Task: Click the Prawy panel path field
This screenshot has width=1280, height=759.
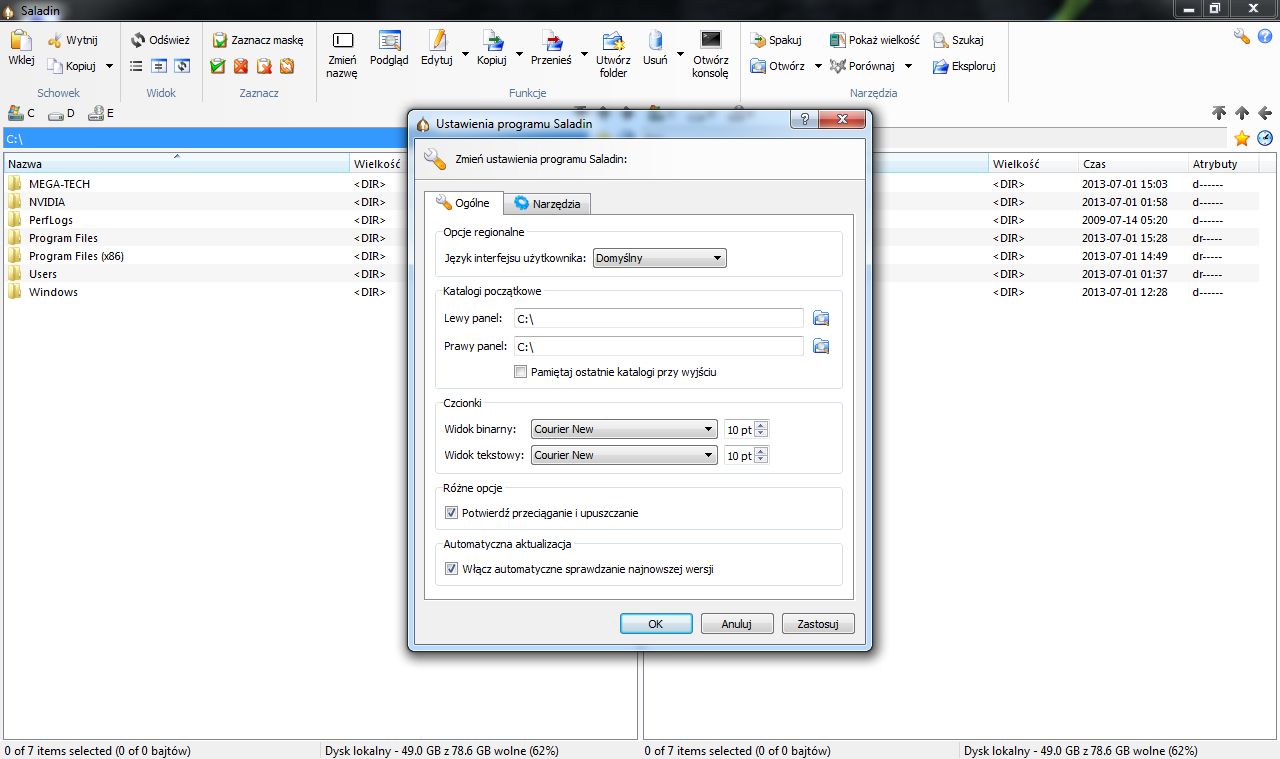Action: point(658,346)
